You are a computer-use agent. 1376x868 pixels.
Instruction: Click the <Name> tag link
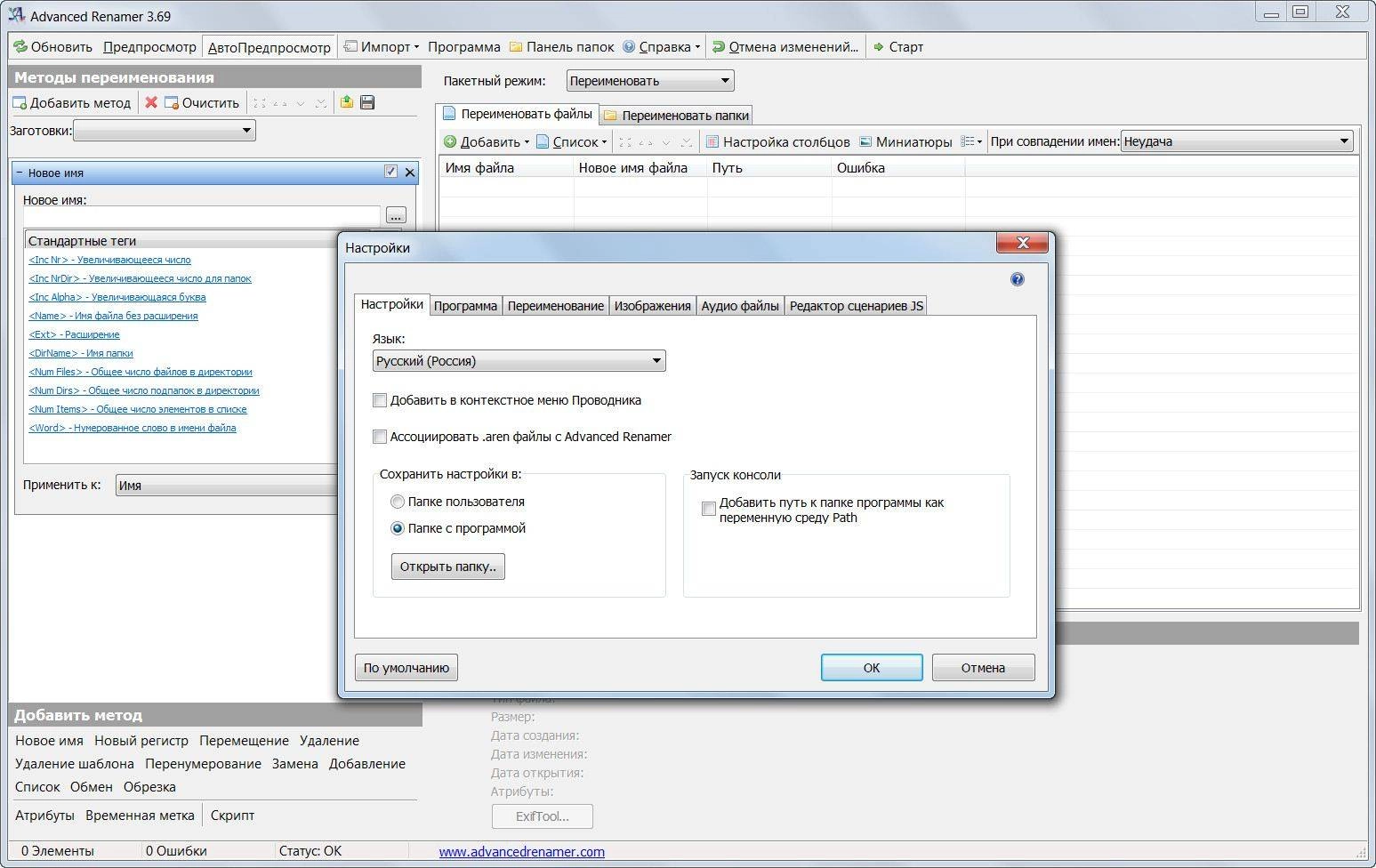click(113, 316)
